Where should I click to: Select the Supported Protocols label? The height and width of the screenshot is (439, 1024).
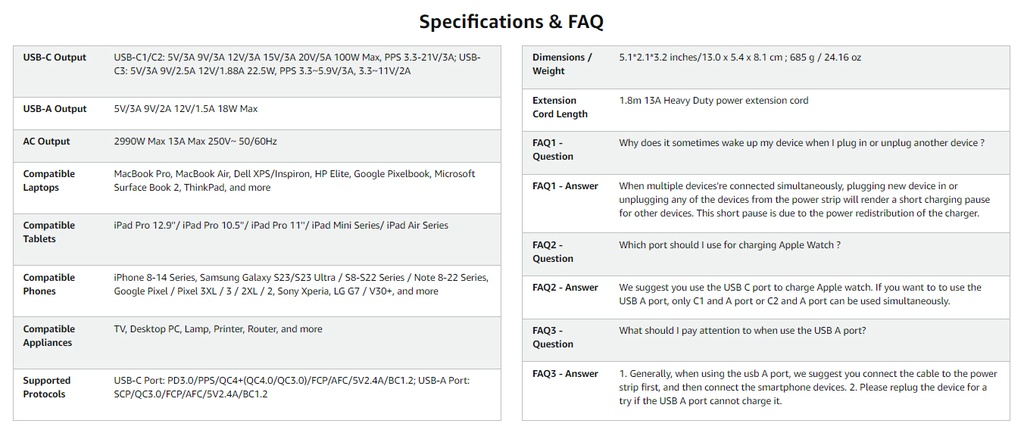tap(47, 387)
